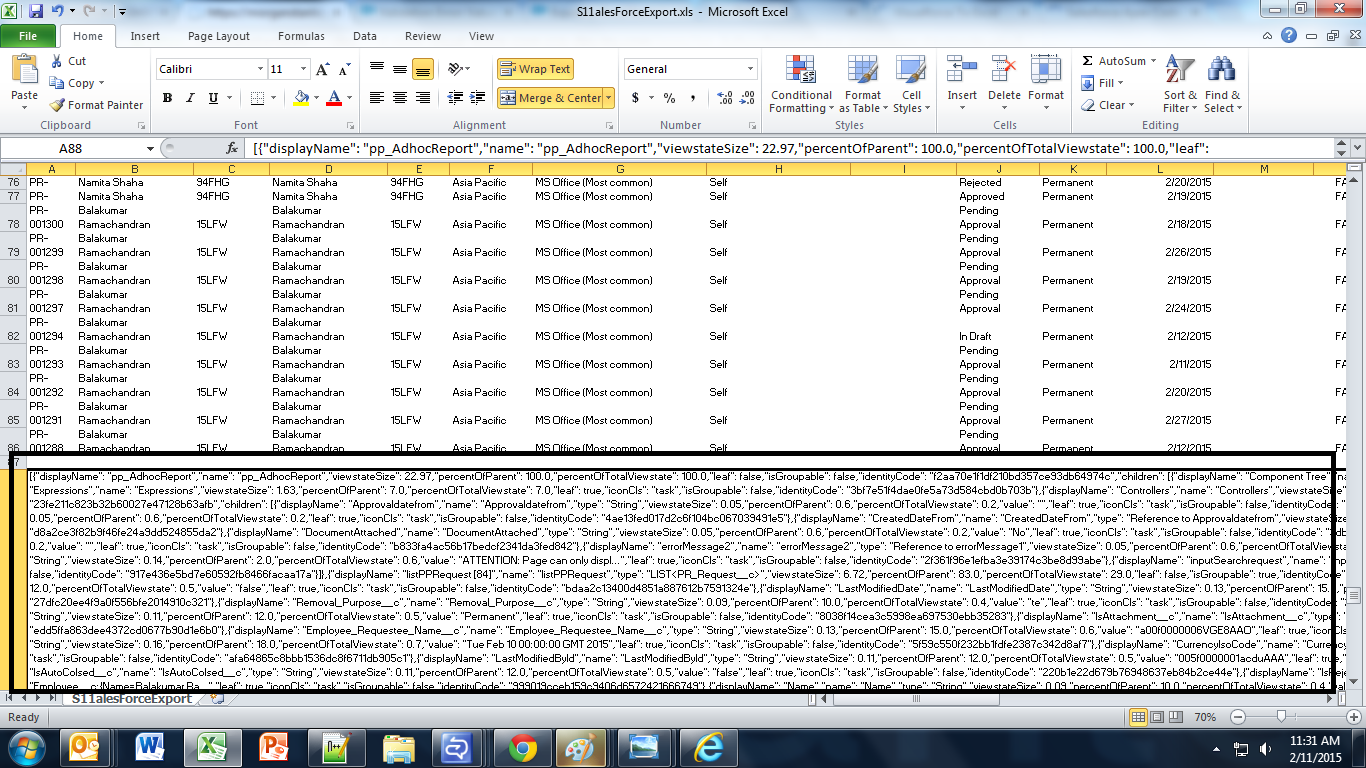Image resolution: width=1366 pixels, height=768 pixels.
Task: Click Delete cells button
Action: 1004,80
